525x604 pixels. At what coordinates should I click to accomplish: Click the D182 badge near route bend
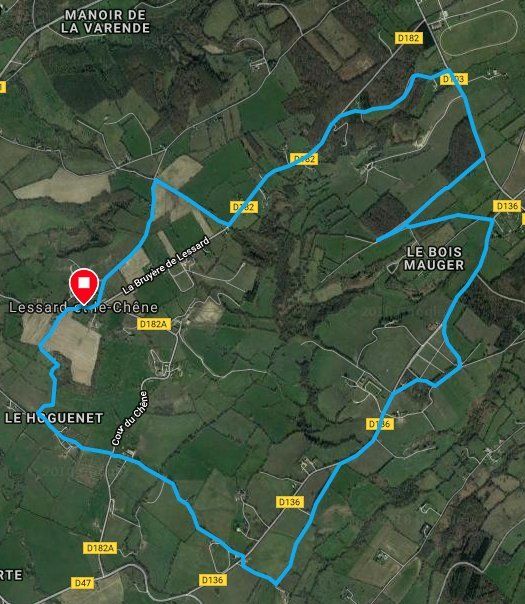click(x=244, y=207)
